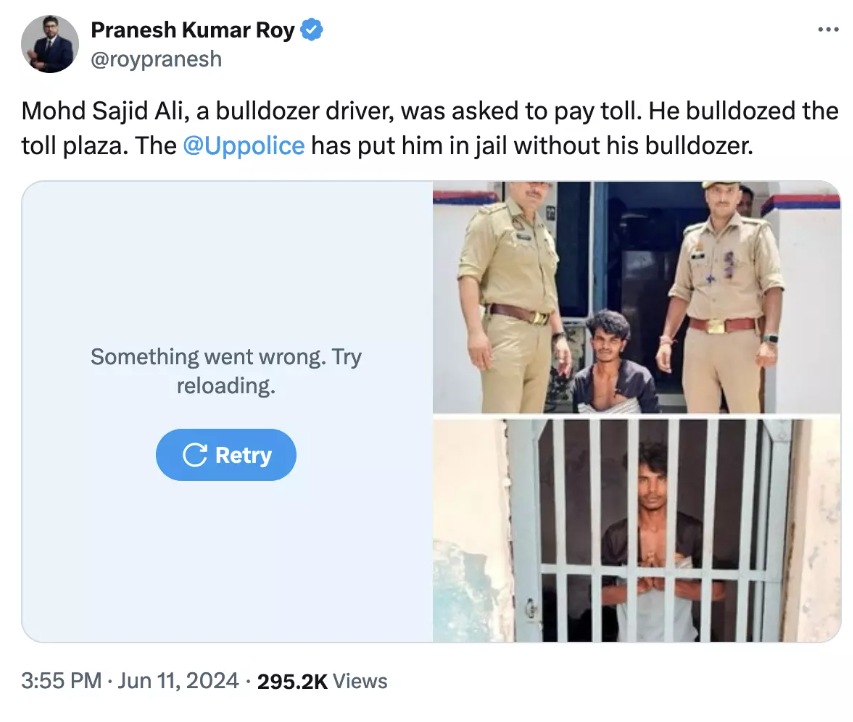Click Pranesh Kumar Roy's profile avatar
853x722 pixels.
click(x=49, y=44)
